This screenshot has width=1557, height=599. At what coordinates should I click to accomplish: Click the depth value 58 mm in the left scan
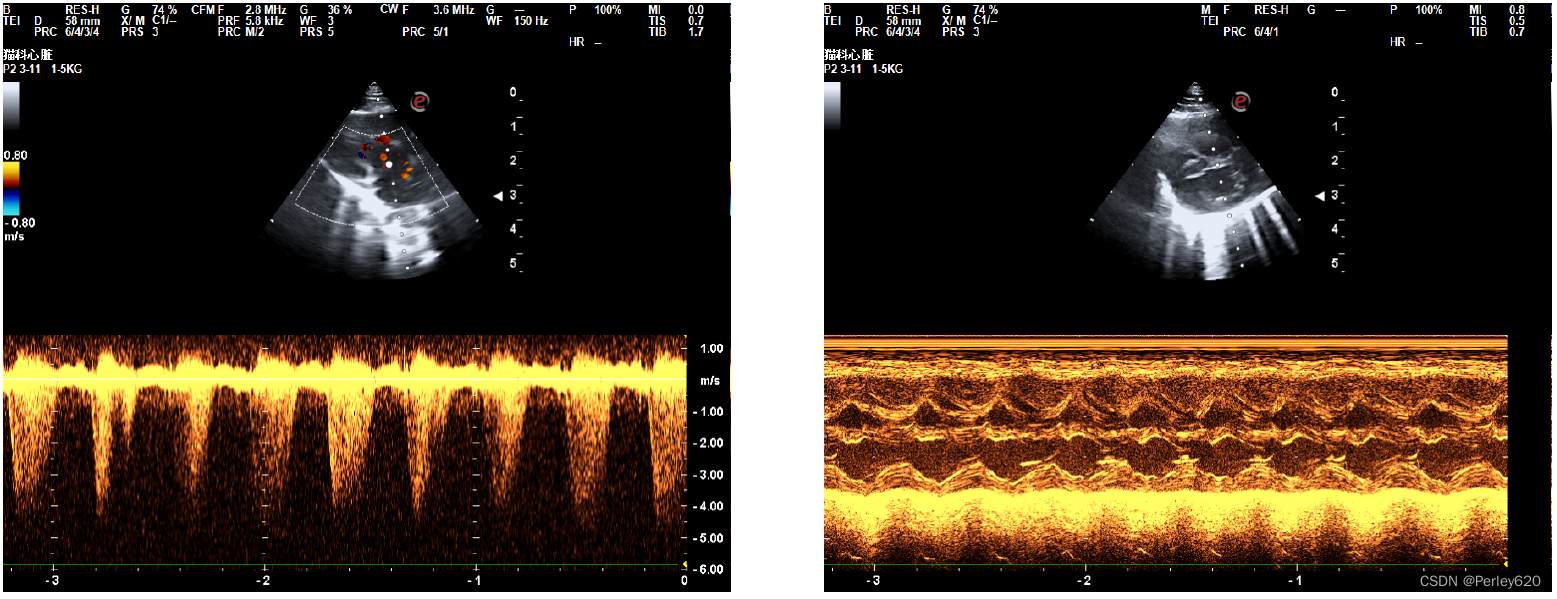pyautogui.click(x=82, y=20)
